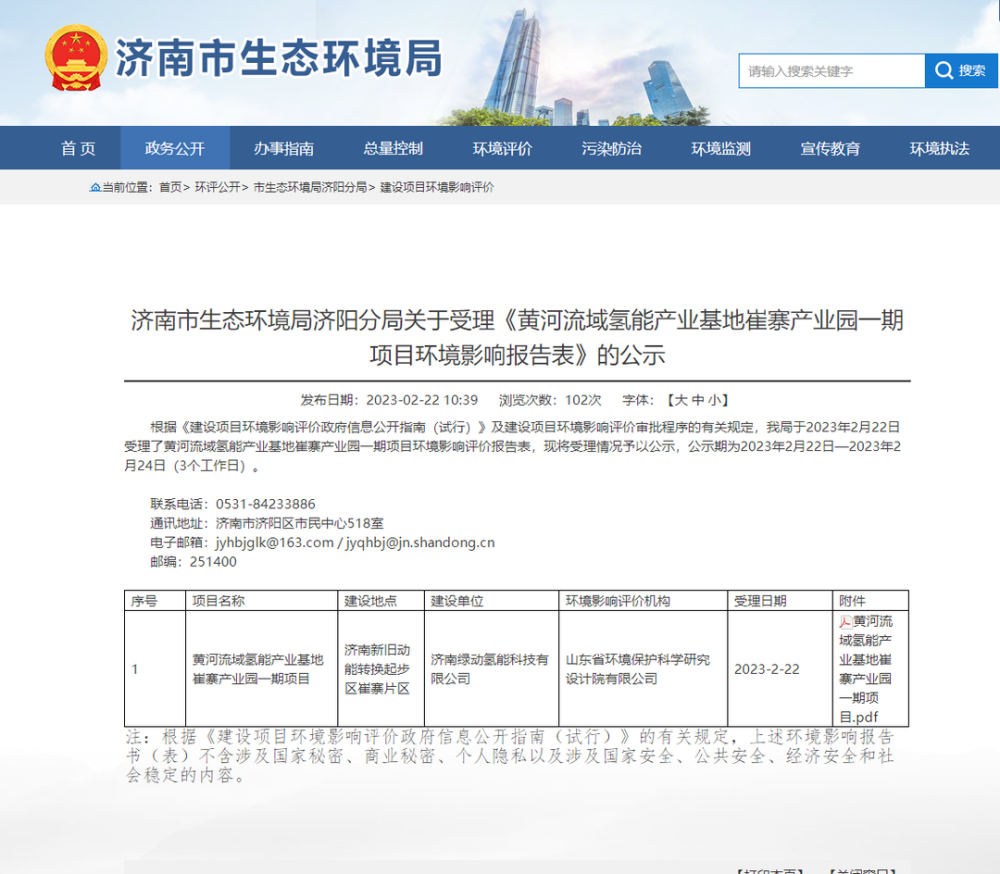Screen dimensions: 1000x874
Task: Set font size to 小
Action: pyautogui.click(x=714, y=401)
